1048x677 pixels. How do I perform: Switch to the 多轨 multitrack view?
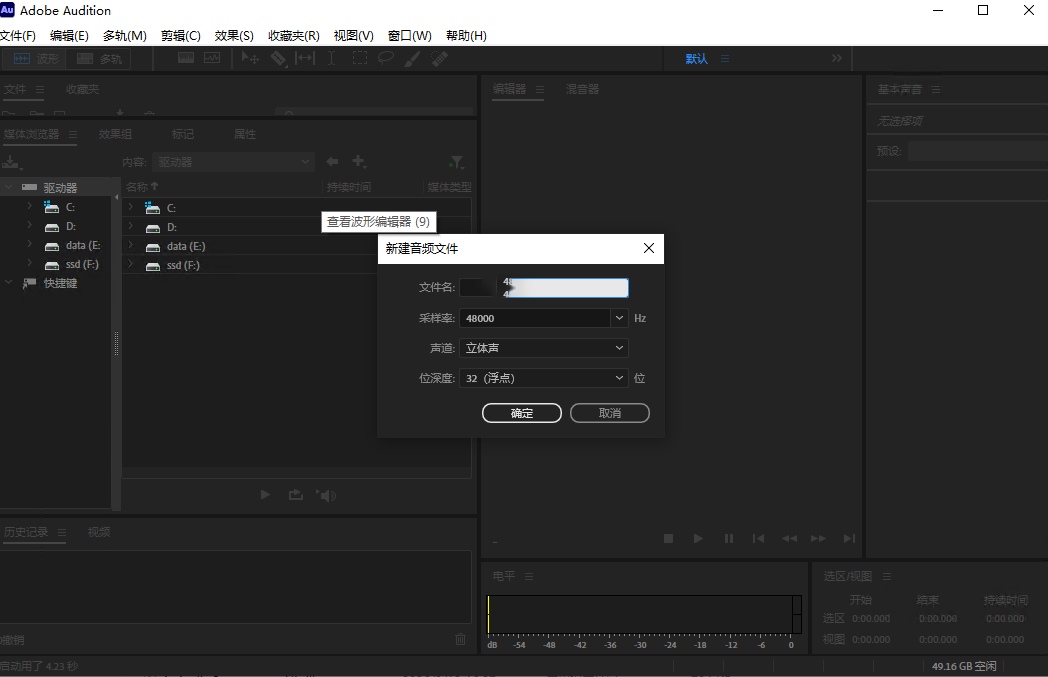99,59
